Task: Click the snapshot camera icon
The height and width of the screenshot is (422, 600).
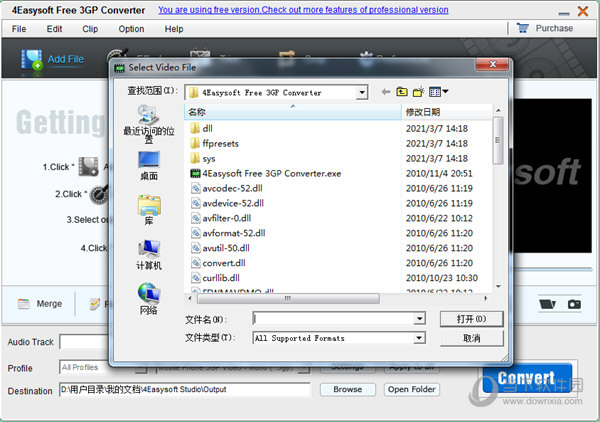Action: click(x=574, y=304)
